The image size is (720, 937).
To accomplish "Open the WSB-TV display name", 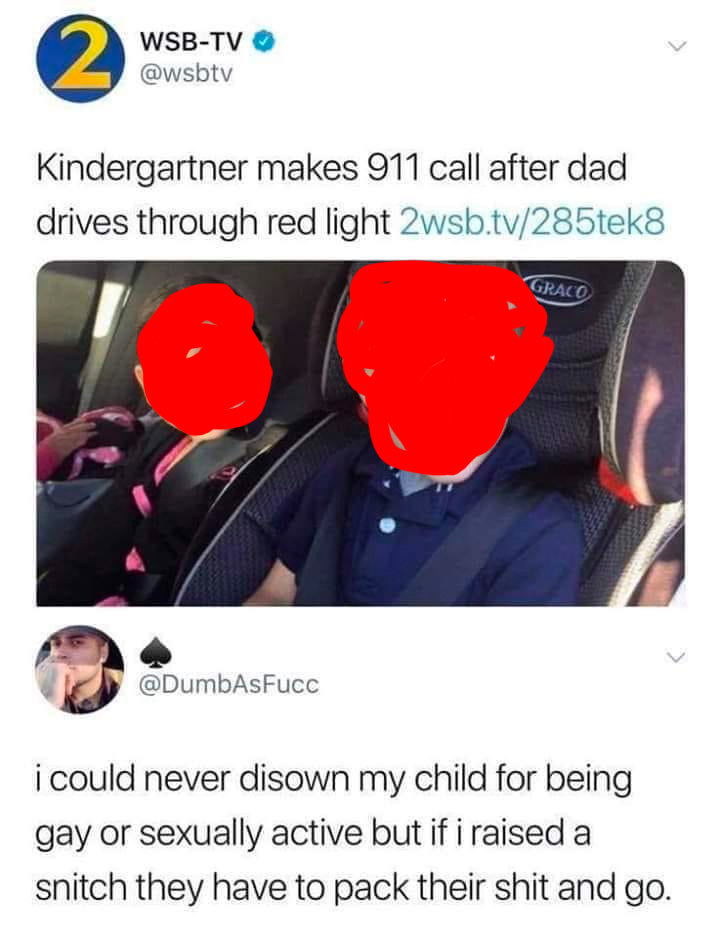I will [191, 42].
